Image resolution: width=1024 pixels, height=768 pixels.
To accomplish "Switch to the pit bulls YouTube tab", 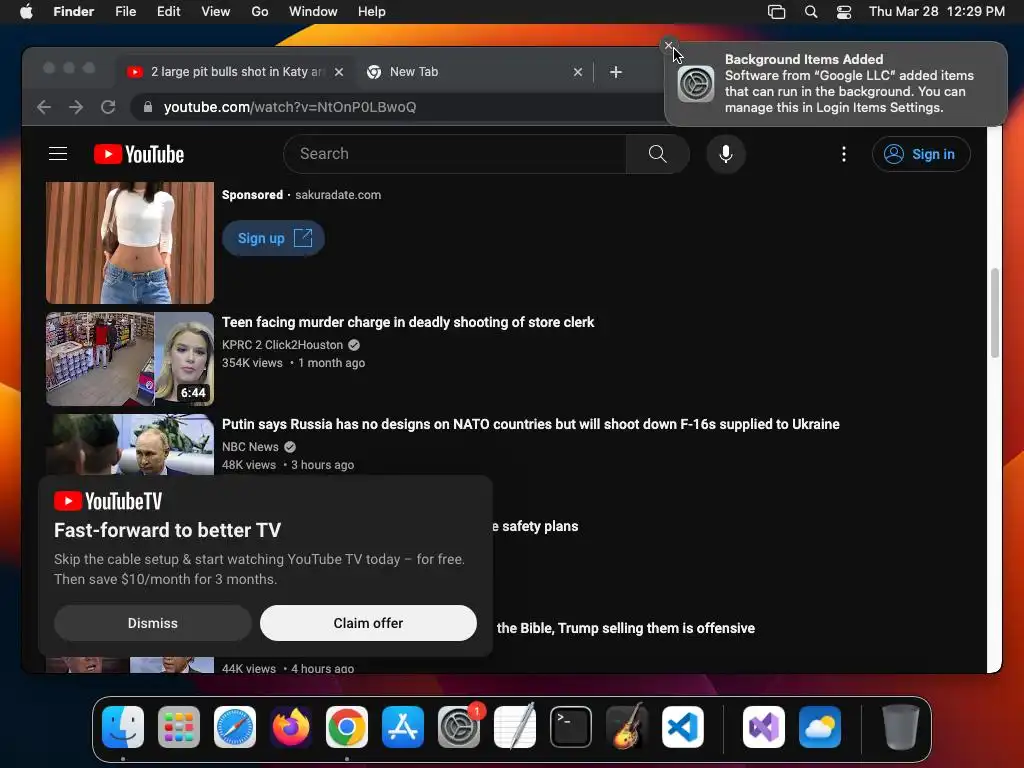I will 236,72.
